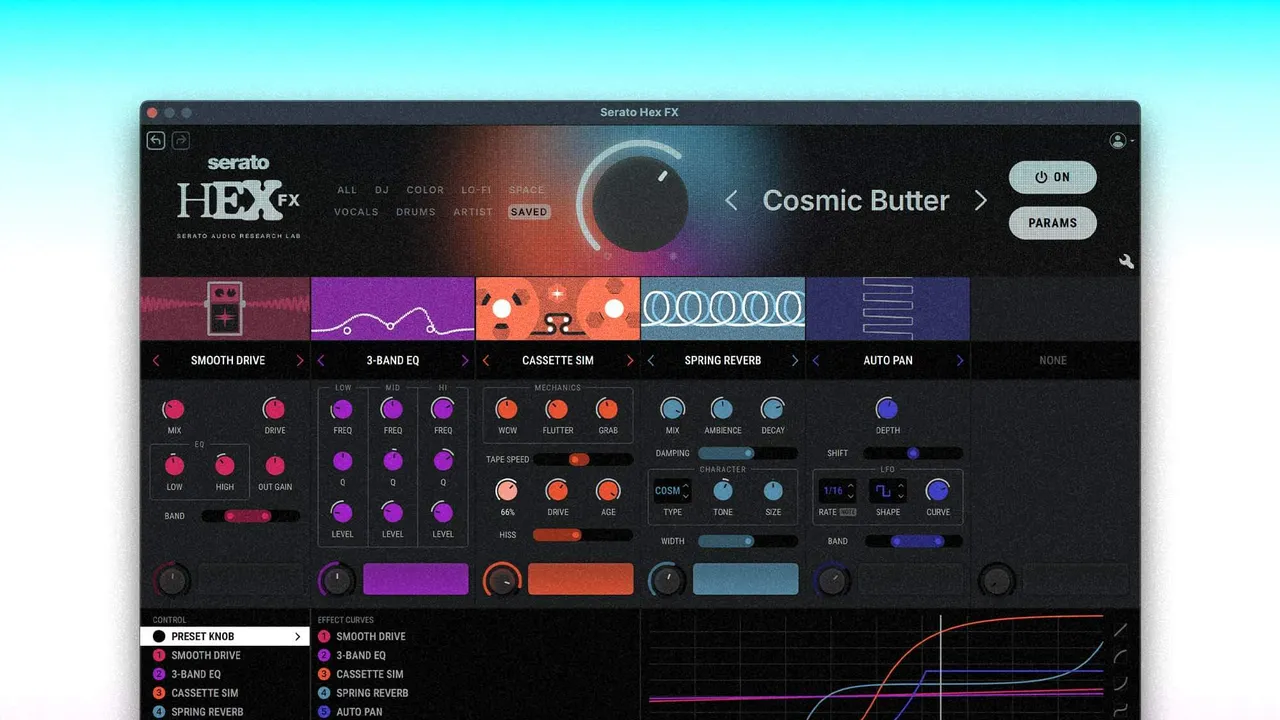Click the knob labeled 66%
1280x720 pixels.
click(507, 491)
